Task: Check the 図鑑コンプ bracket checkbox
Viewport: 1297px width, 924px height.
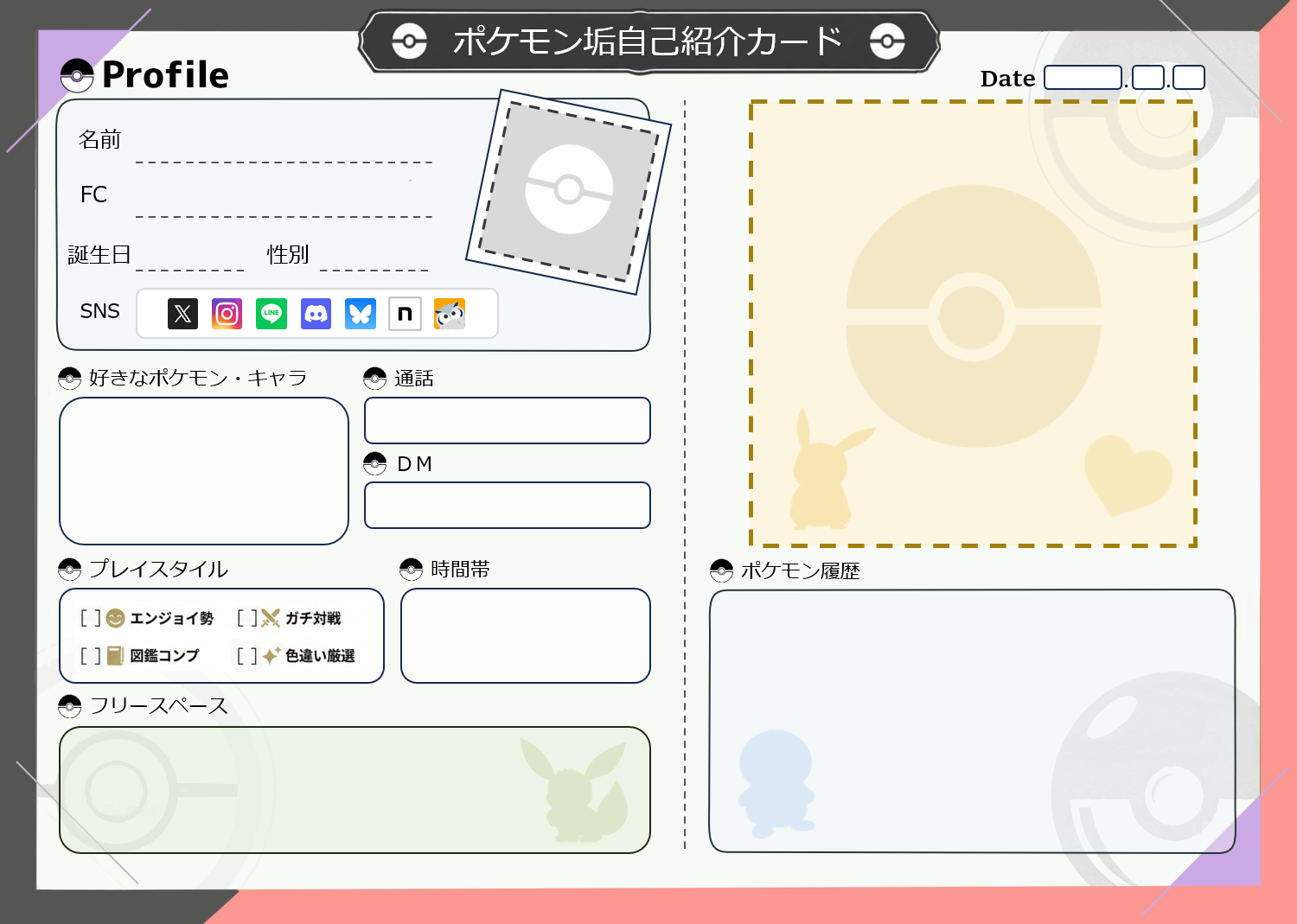Action: pos(91,656)
